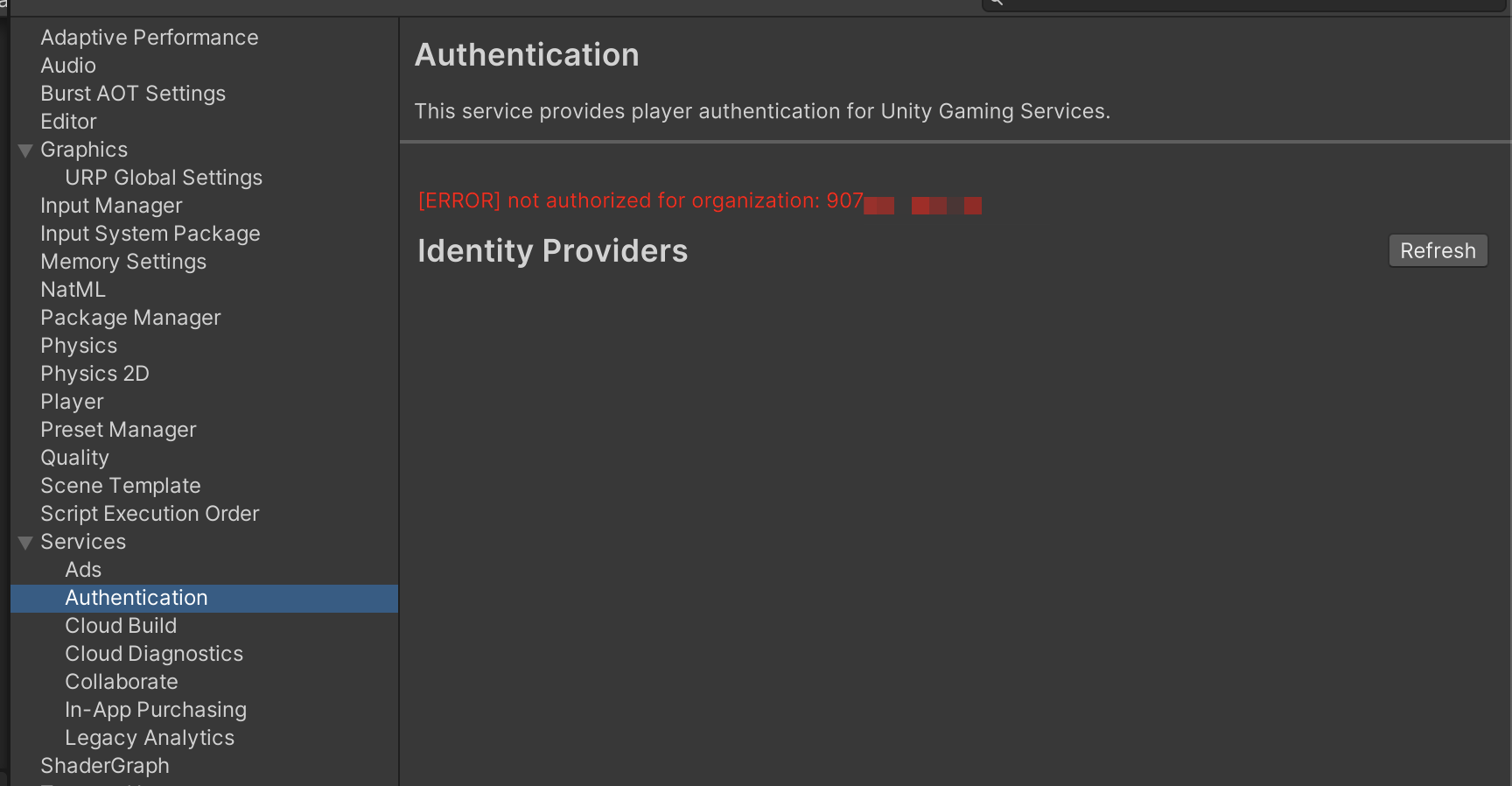Select Ads under Services
Viewport: 1512px width, 786px height.
[x=83, y=570]
